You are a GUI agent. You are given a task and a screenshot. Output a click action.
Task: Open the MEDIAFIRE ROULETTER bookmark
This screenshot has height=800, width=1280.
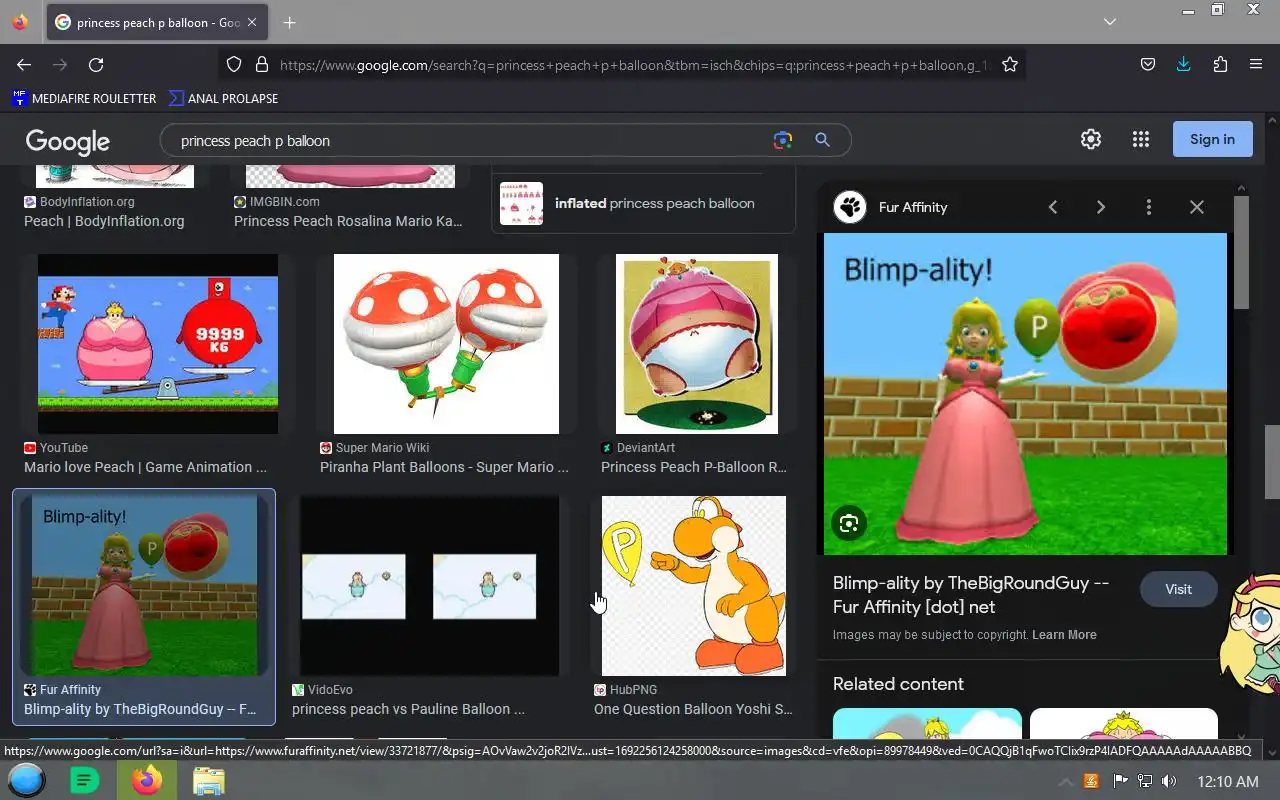[84, 98]
